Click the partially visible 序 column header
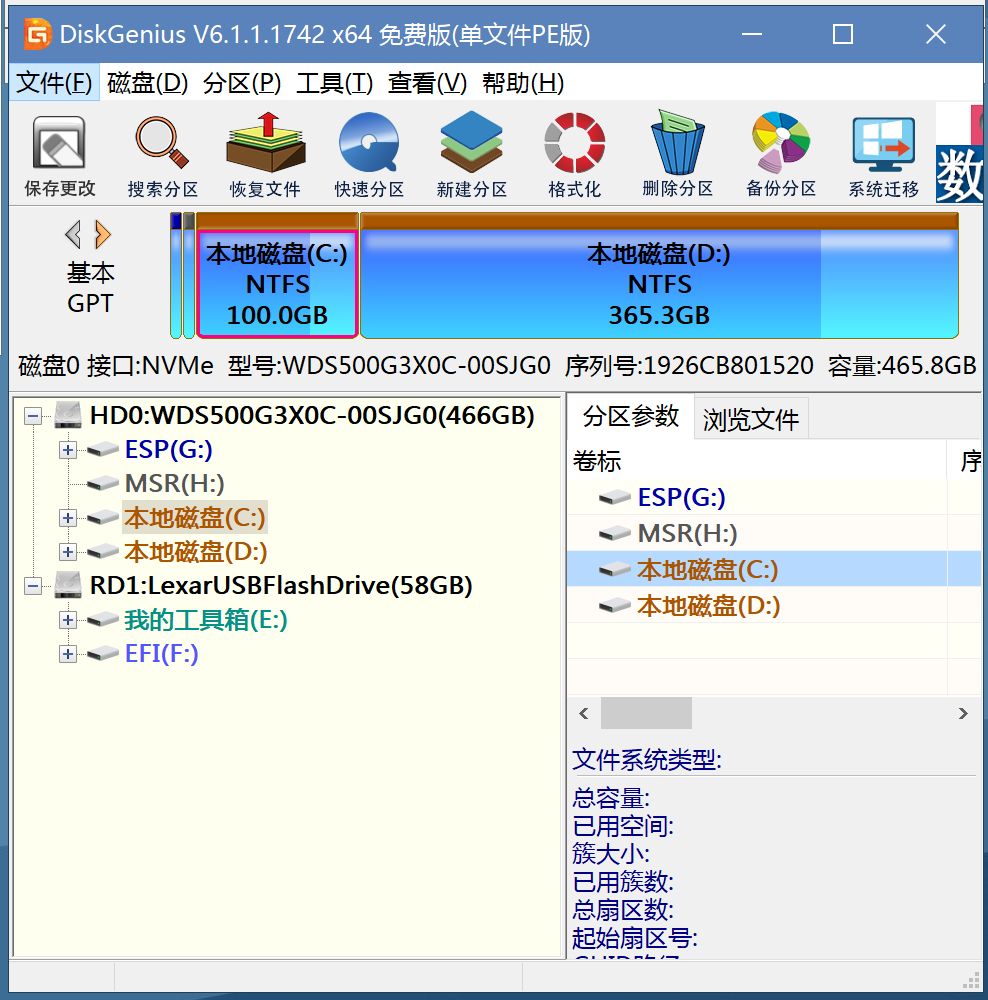This screenshot has width=988, height=1000. (x=966, y=460)
